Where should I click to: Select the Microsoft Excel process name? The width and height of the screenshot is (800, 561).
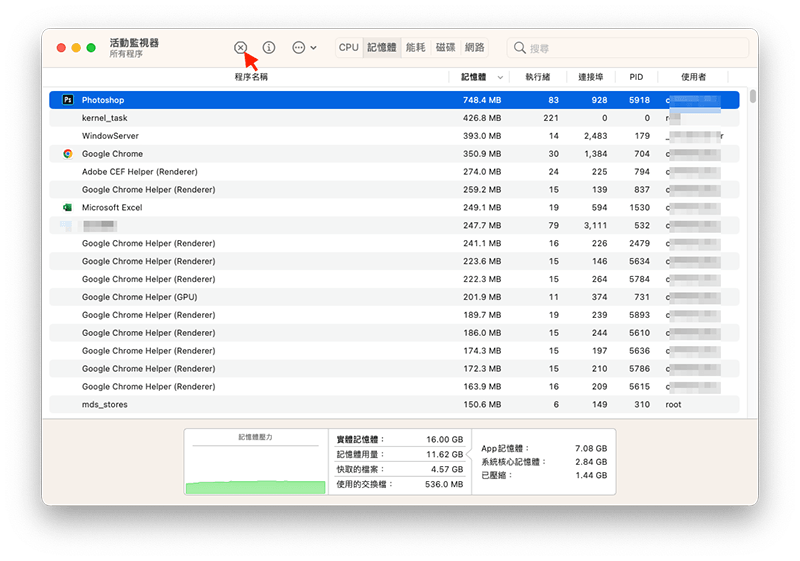(x=112, y=208)
